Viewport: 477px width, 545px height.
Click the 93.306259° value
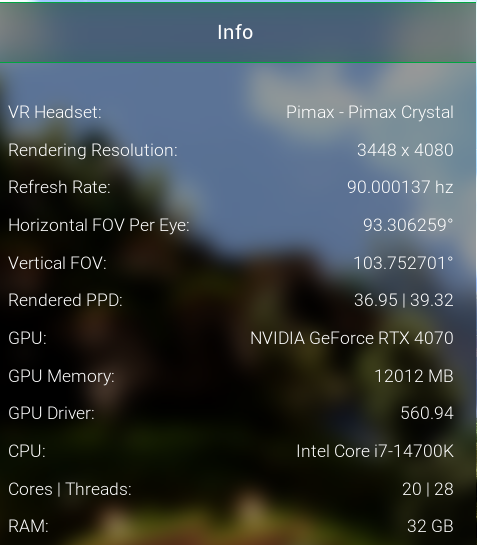[x=408, y=225]
